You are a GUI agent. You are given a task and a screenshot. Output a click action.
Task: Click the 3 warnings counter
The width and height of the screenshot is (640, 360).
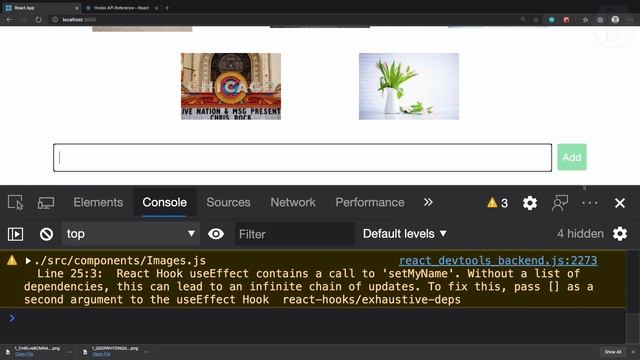[x=498, y=203]
